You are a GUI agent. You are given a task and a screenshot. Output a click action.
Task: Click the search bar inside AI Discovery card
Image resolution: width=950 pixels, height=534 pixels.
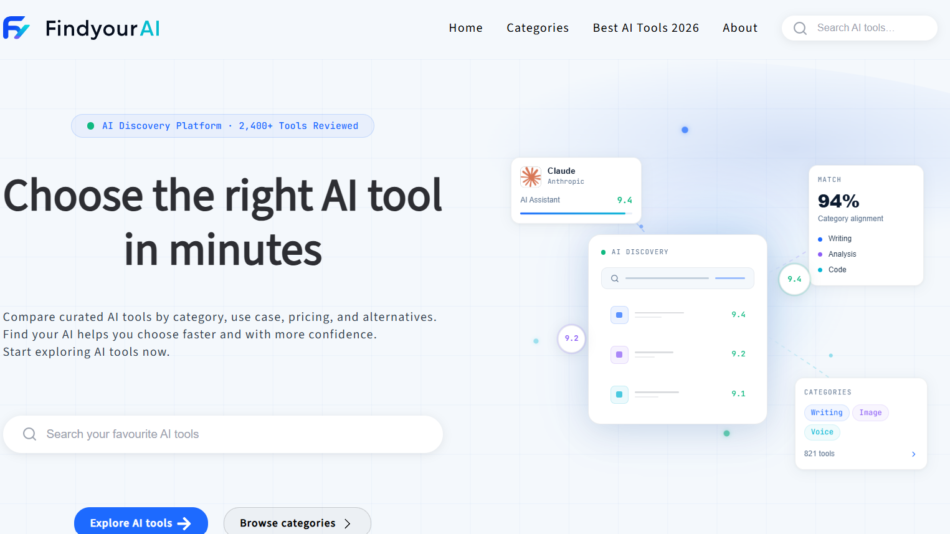click(677, 278)
